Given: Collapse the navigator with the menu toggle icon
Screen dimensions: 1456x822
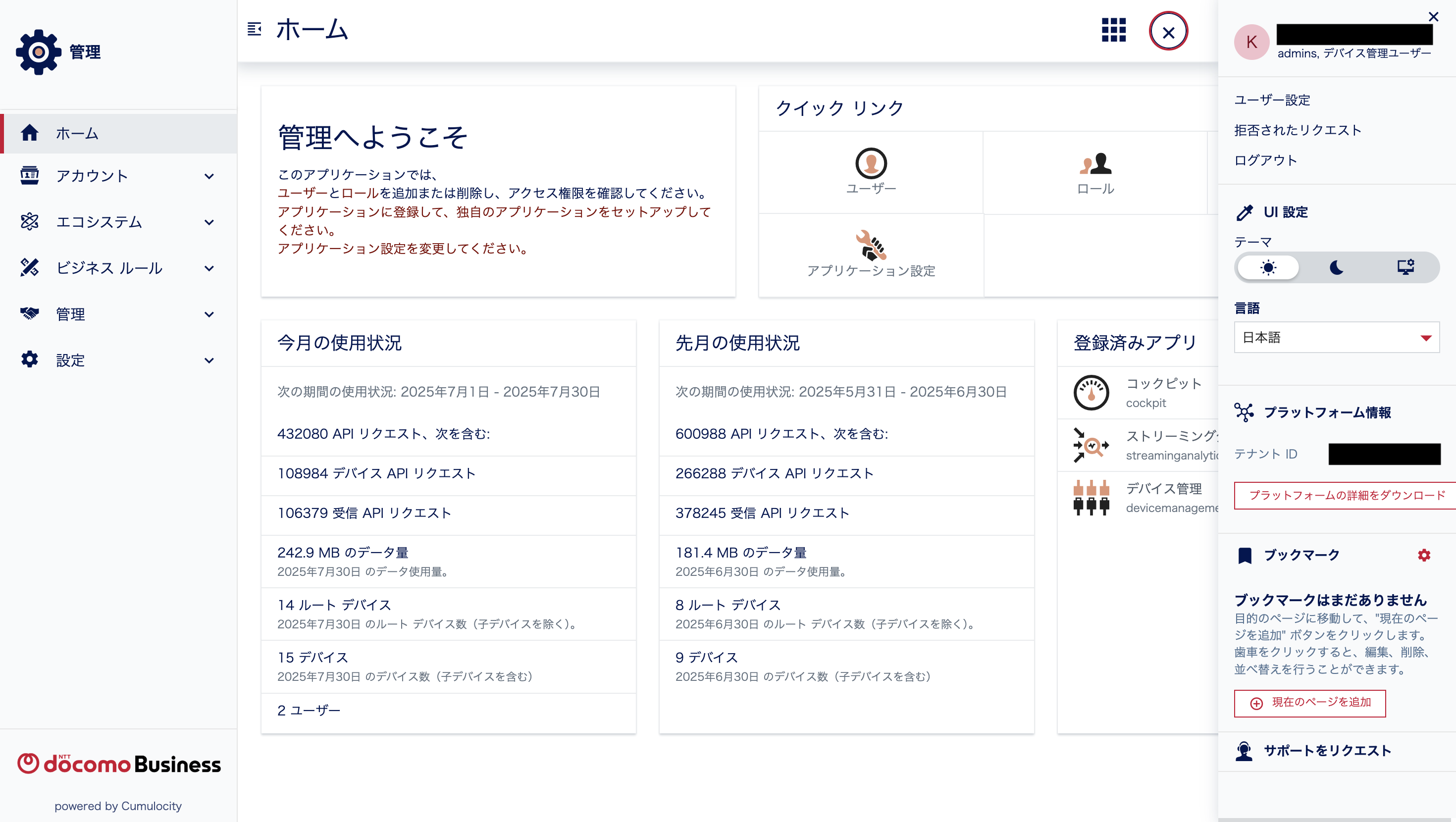Looking at the screenshot, I should [x=255, y=29].
